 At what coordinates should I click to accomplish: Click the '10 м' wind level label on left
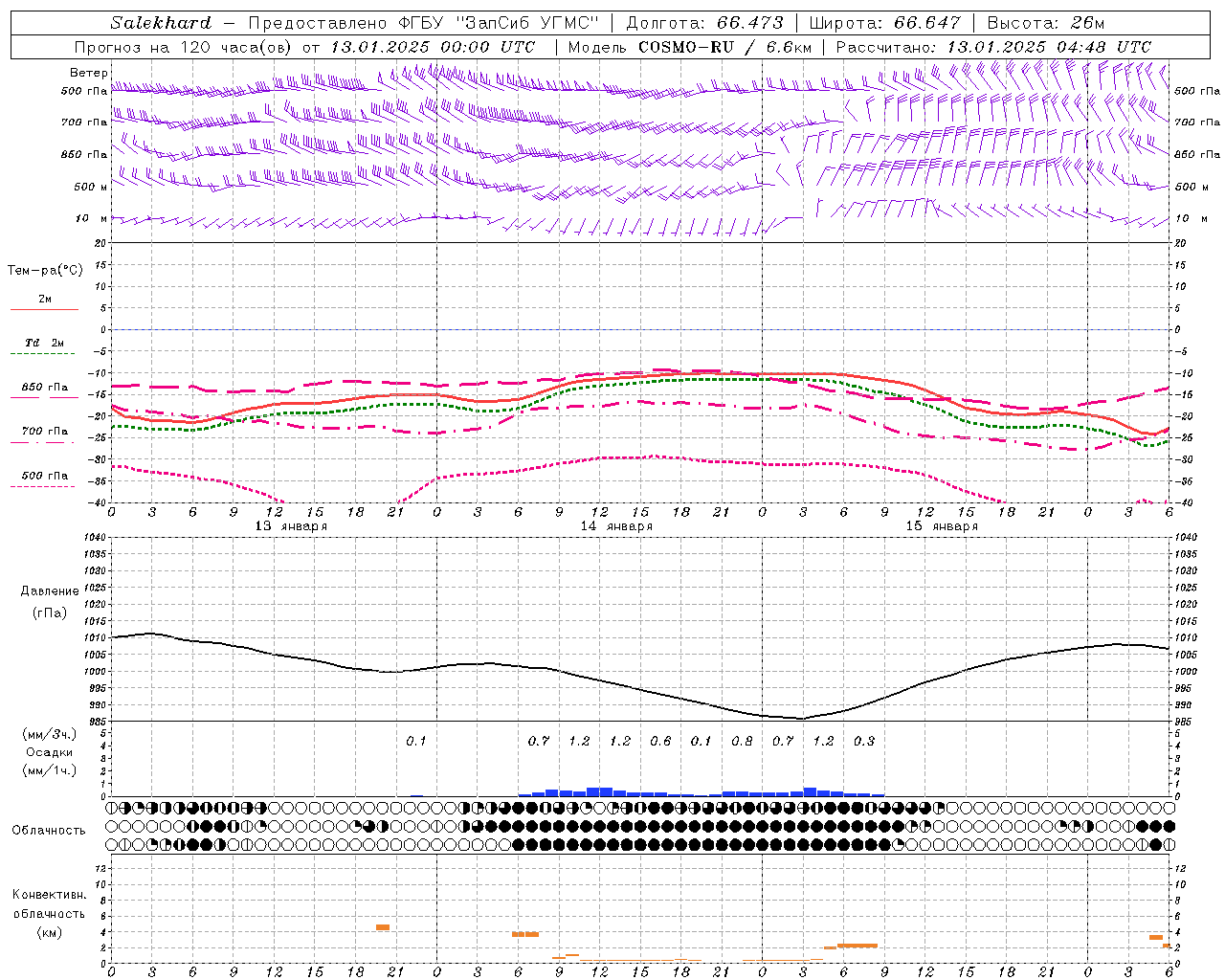point(91,218)
